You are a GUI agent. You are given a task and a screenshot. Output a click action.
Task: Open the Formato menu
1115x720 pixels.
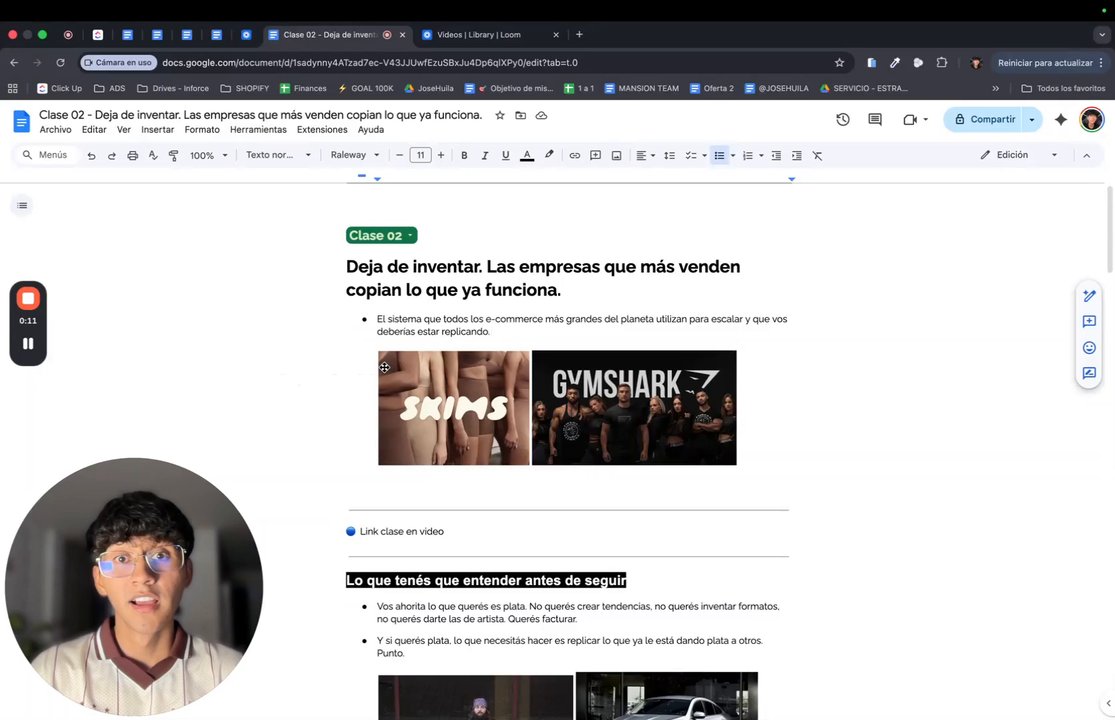tap(202, 129)
